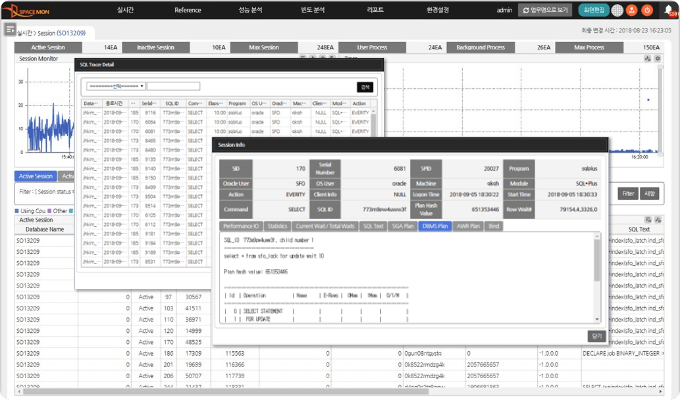Click the Filter button

(x=628, y=193)
